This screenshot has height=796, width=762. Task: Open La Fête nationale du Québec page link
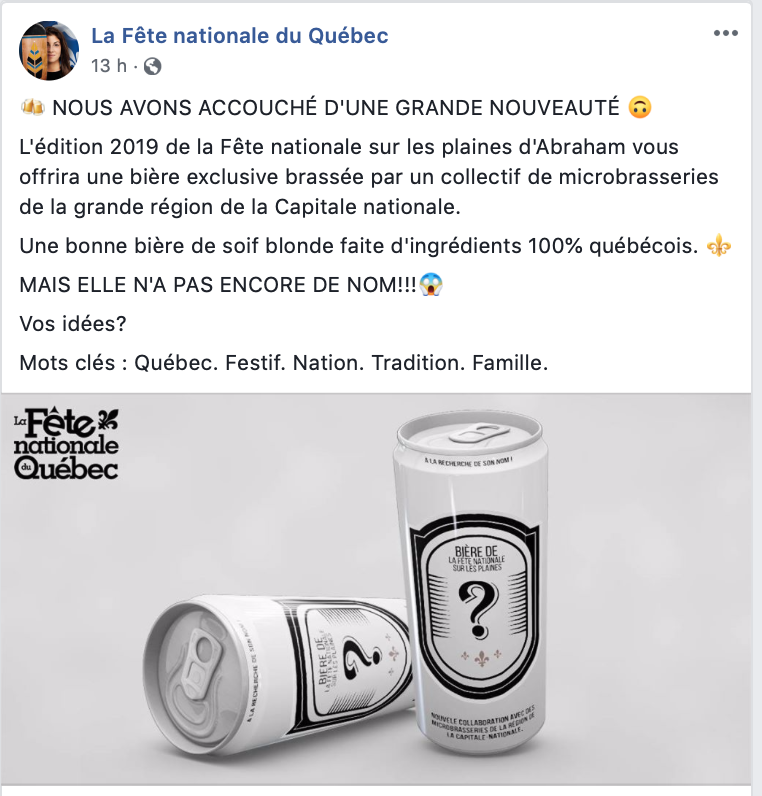coord(240,36)
